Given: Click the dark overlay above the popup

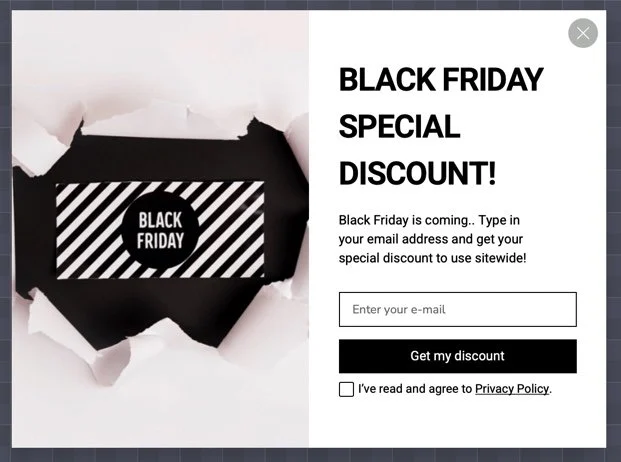Looking at the screenshot, I should coord(300,5).
